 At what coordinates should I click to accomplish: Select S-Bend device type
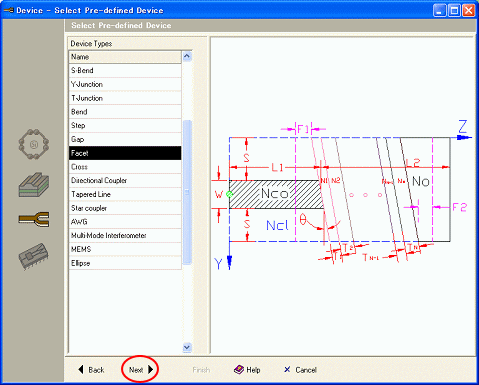(125, 71)
